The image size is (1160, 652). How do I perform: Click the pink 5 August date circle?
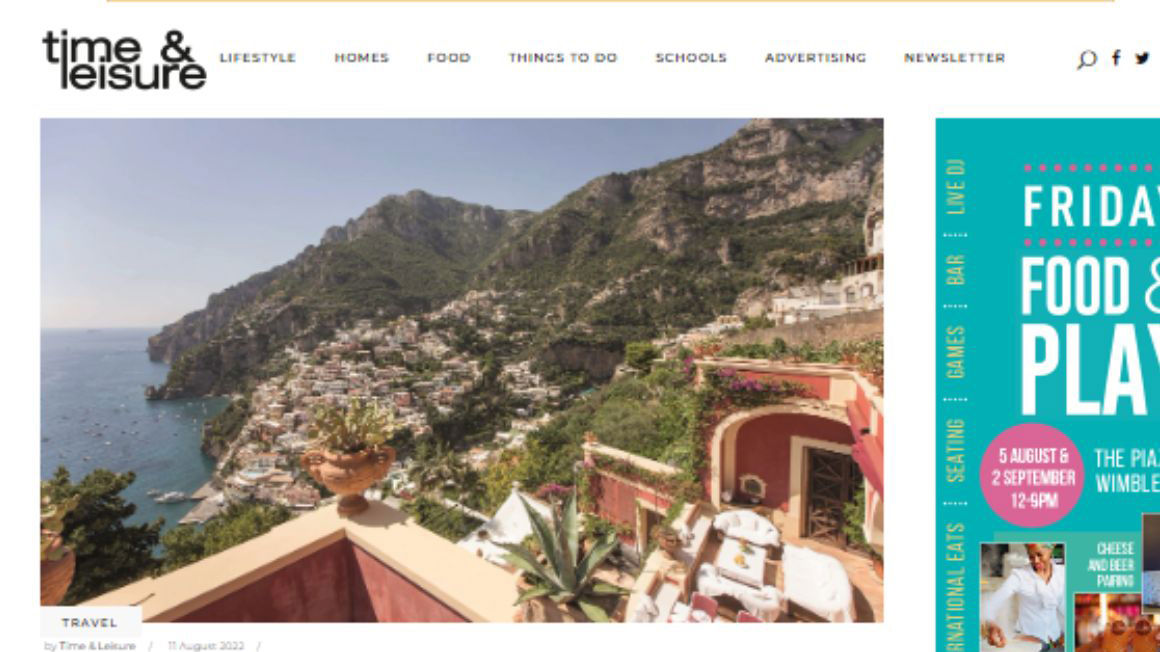(x=1033, y=476)
